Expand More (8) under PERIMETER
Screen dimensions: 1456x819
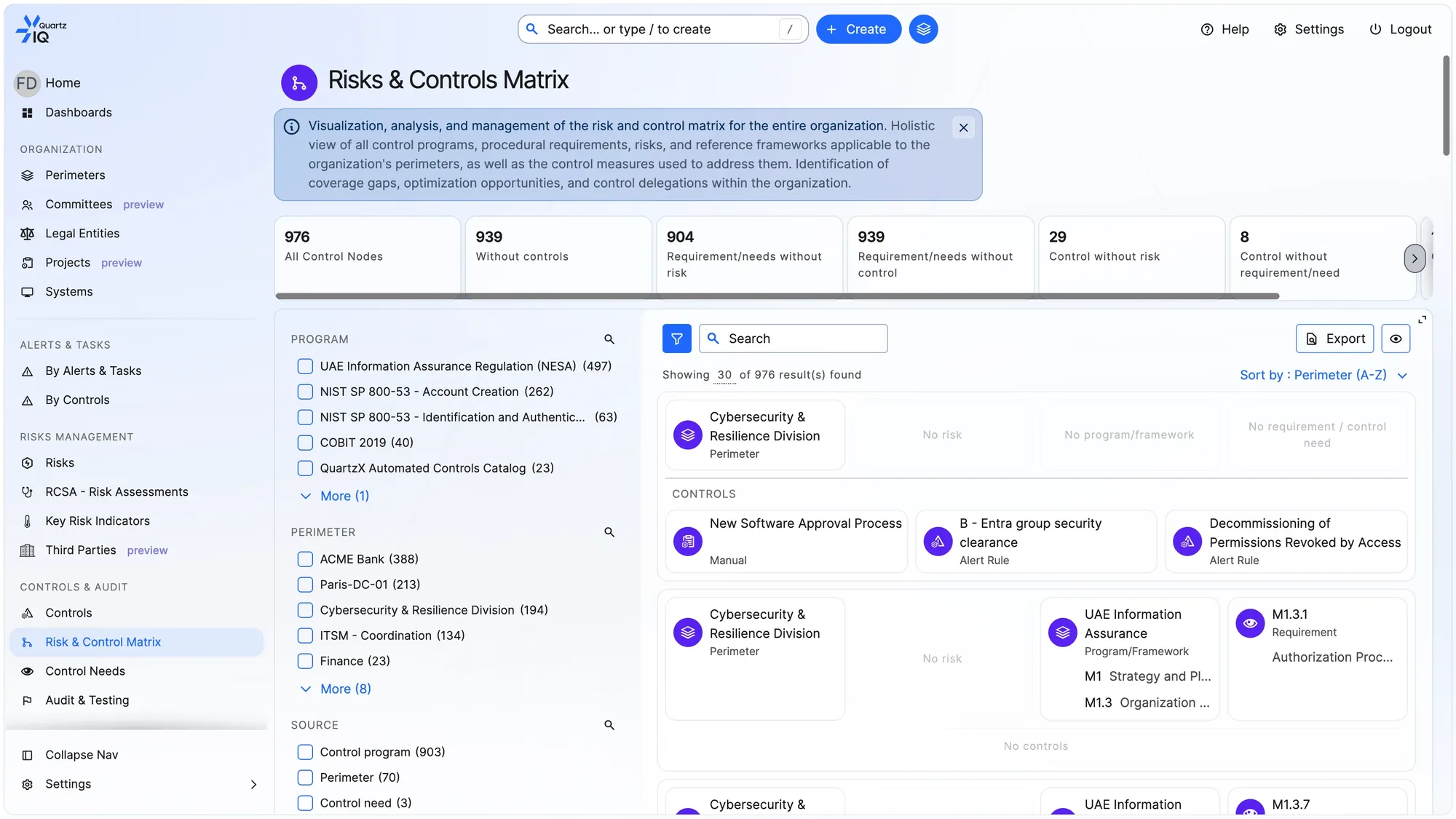pyautogui.click(x=336, y=689)
